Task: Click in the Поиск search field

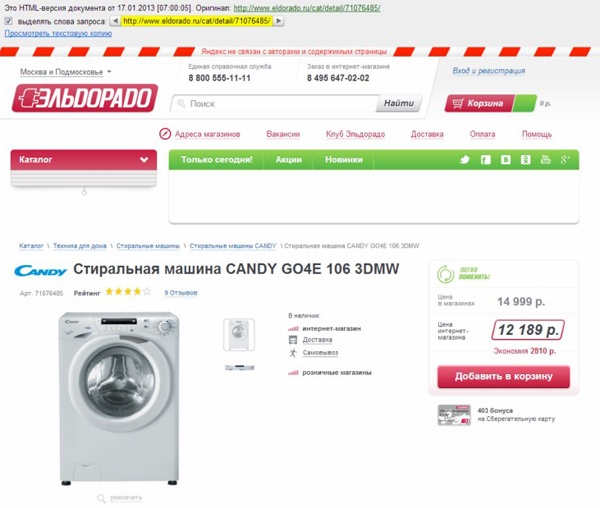Action: pyautogui.click(x=276, y=103)
